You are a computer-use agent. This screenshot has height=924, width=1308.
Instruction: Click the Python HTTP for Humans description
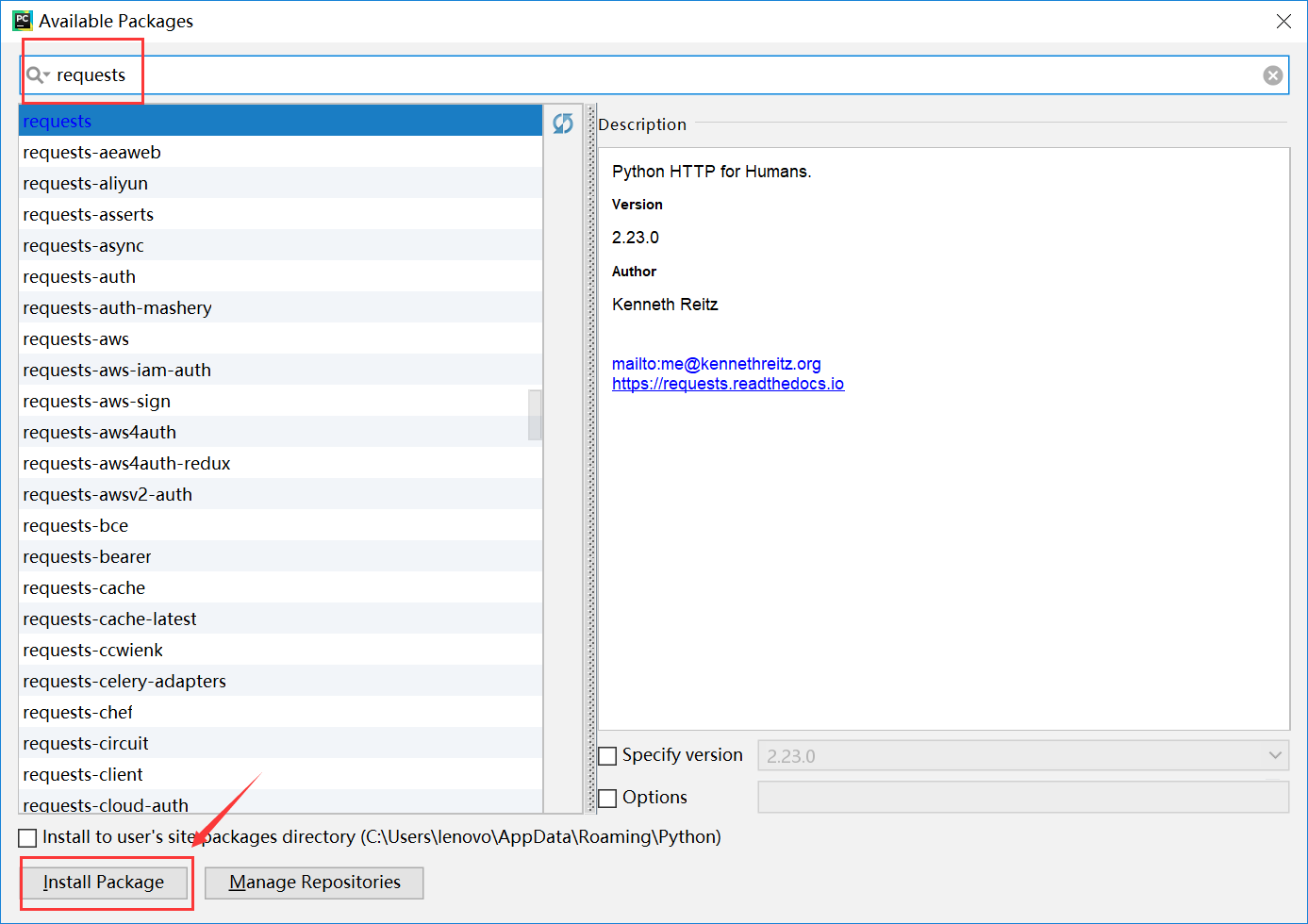711,172
